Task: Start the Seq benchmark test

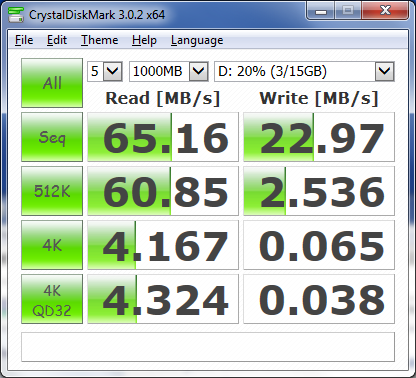Action: 52,137
